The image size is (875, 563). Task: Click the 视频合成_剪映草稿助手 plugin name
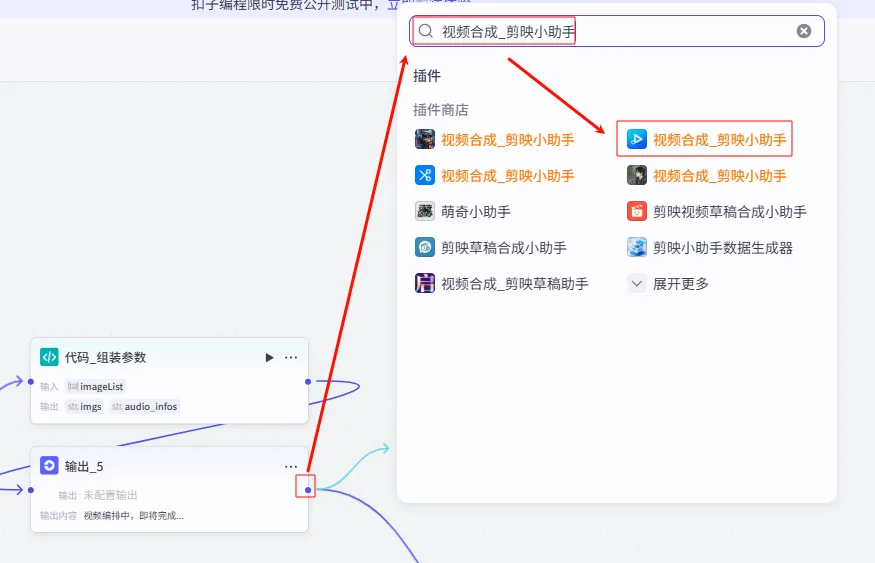pyautogui.click(x=515, y=284)
